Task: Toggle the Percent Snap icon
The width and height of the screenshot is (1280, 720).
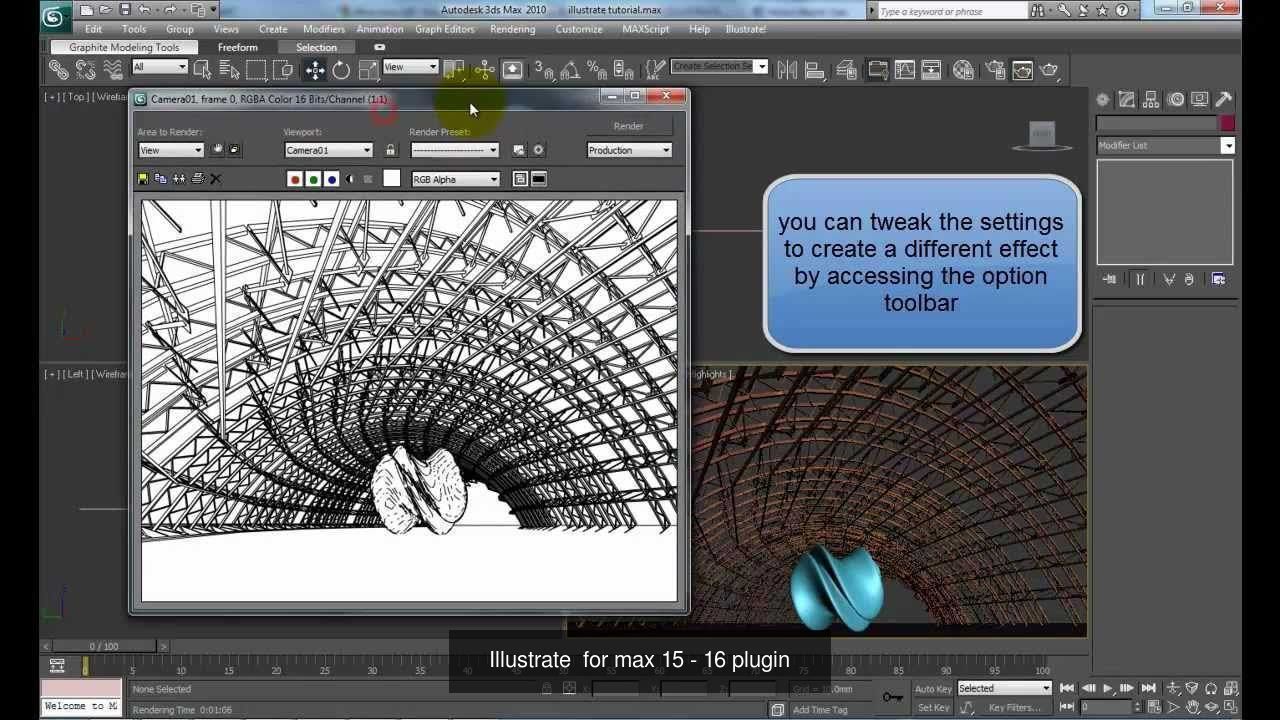Action: 597,69
